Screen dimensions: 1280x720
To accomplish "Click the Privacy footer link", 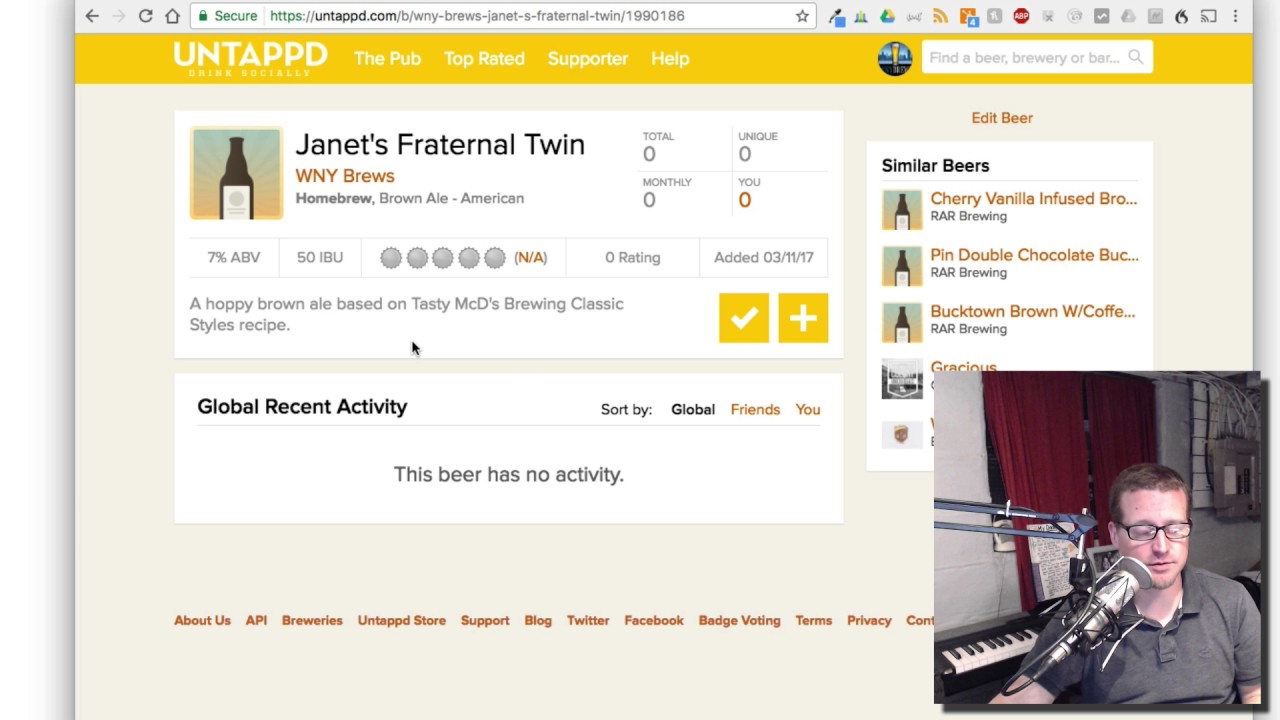I will click(x=869, y=620).
